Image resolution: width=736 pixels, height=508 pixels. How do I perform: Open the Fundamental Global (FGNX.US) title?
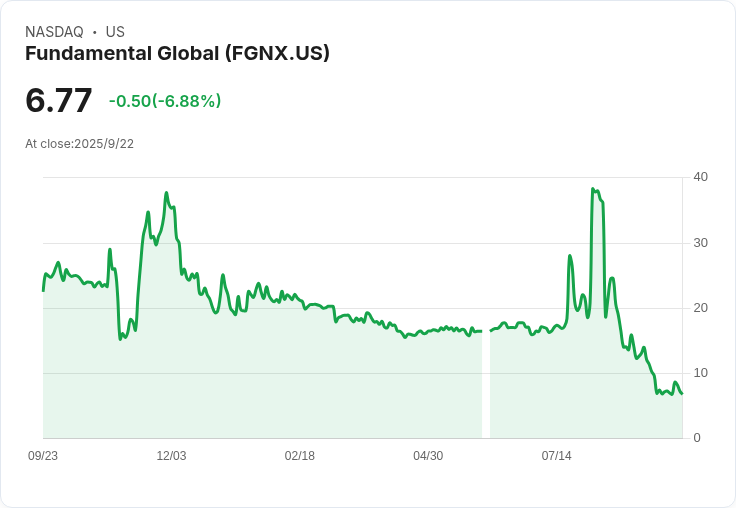pos(177,53)
